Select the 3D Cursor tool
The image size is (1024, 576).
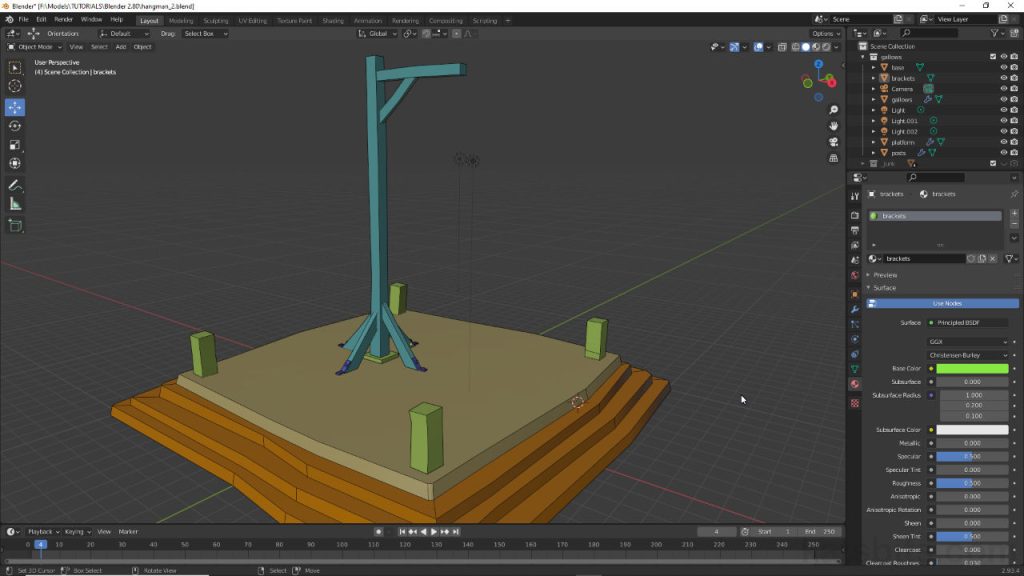click(15, 85)
